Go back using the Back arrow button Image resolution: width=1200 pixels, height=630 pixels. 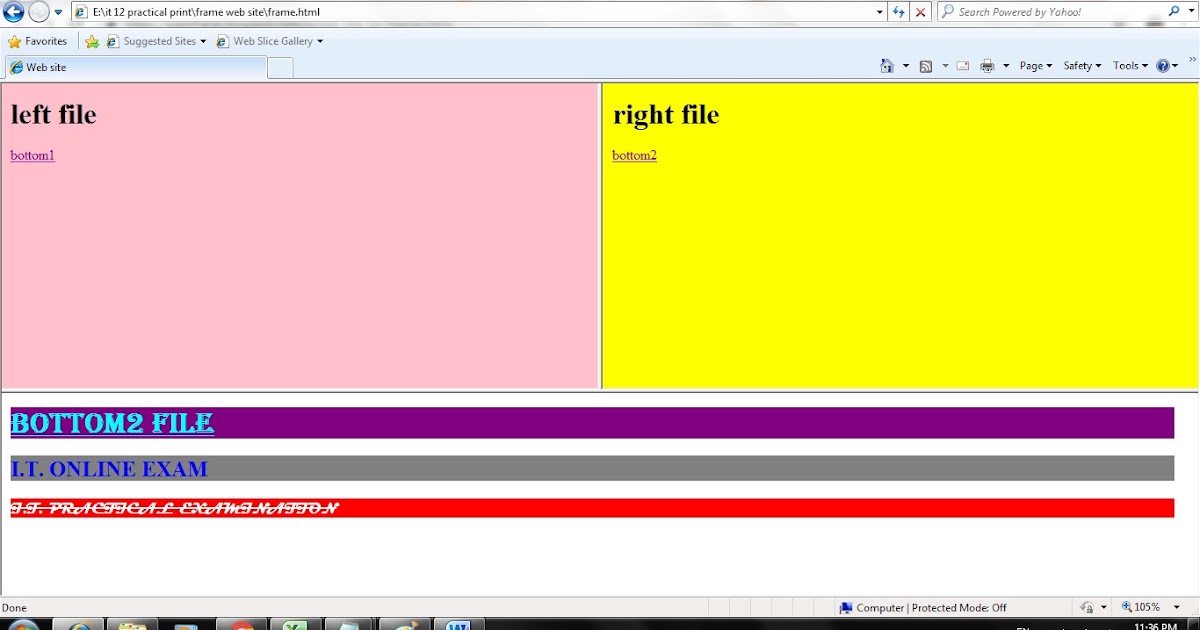coord(14,12)
